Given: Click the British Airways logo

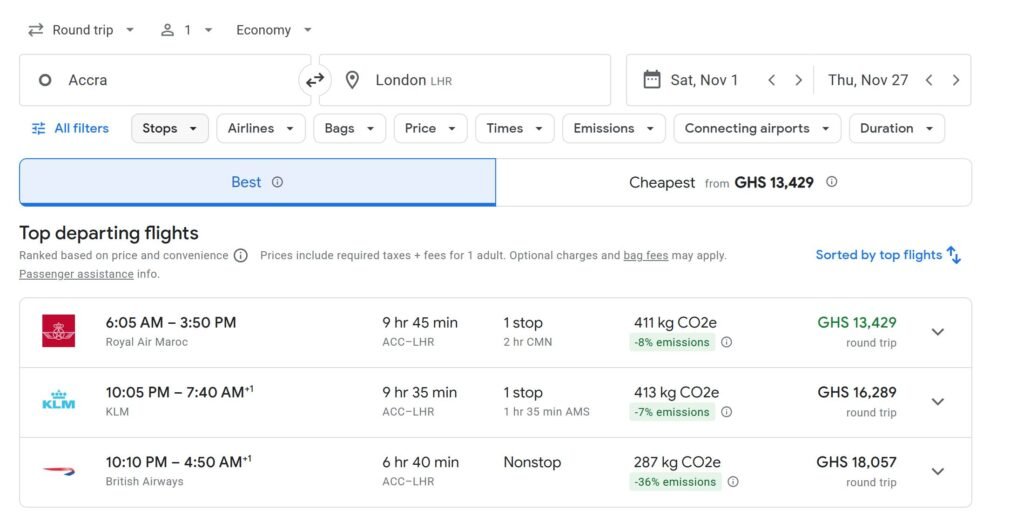Looking at the screenshot, I should pos(59,470).
